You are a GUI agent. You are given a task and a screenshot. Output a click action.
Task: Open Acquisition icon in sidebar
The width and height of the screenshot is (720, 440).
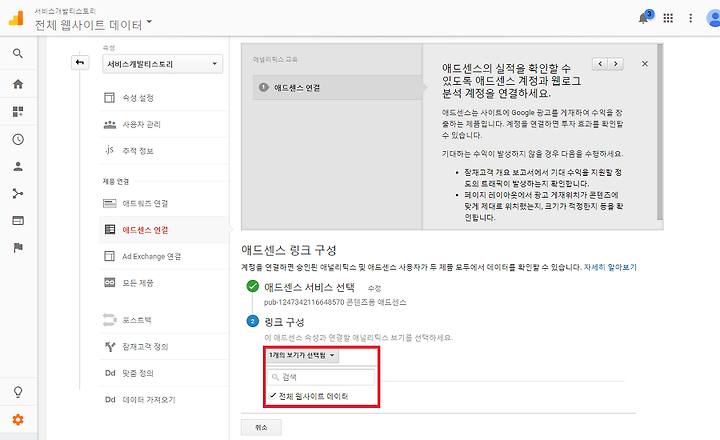[x=18, y=193]
